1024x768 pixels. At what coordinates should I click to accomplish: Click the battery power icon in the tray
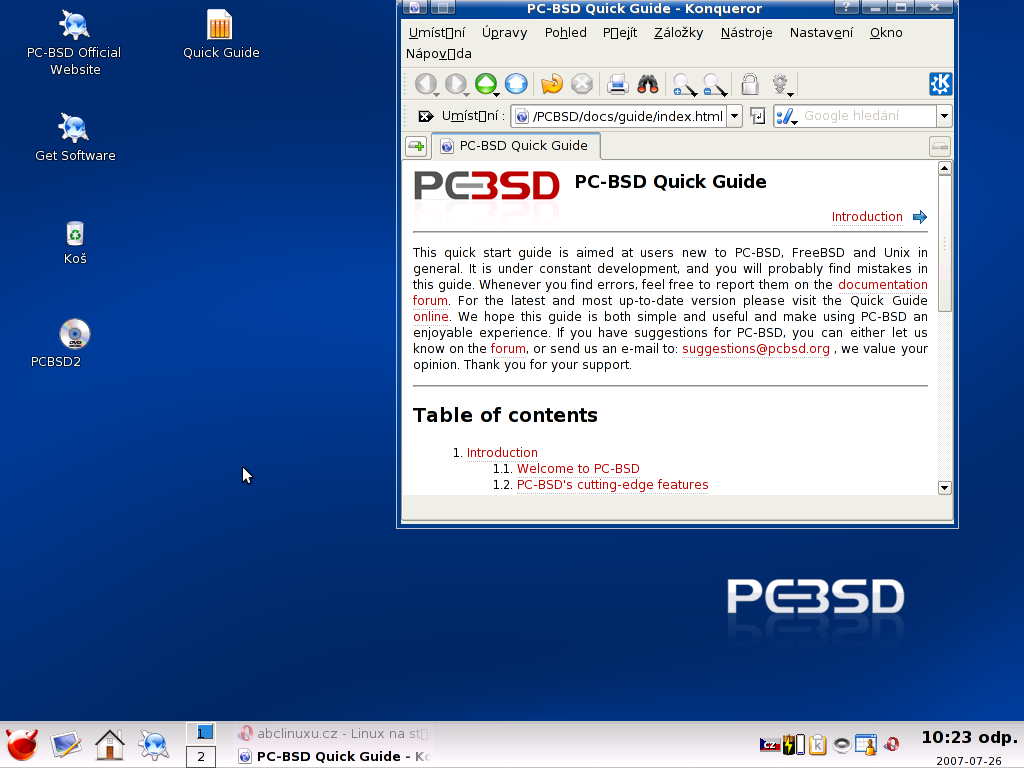793,744
